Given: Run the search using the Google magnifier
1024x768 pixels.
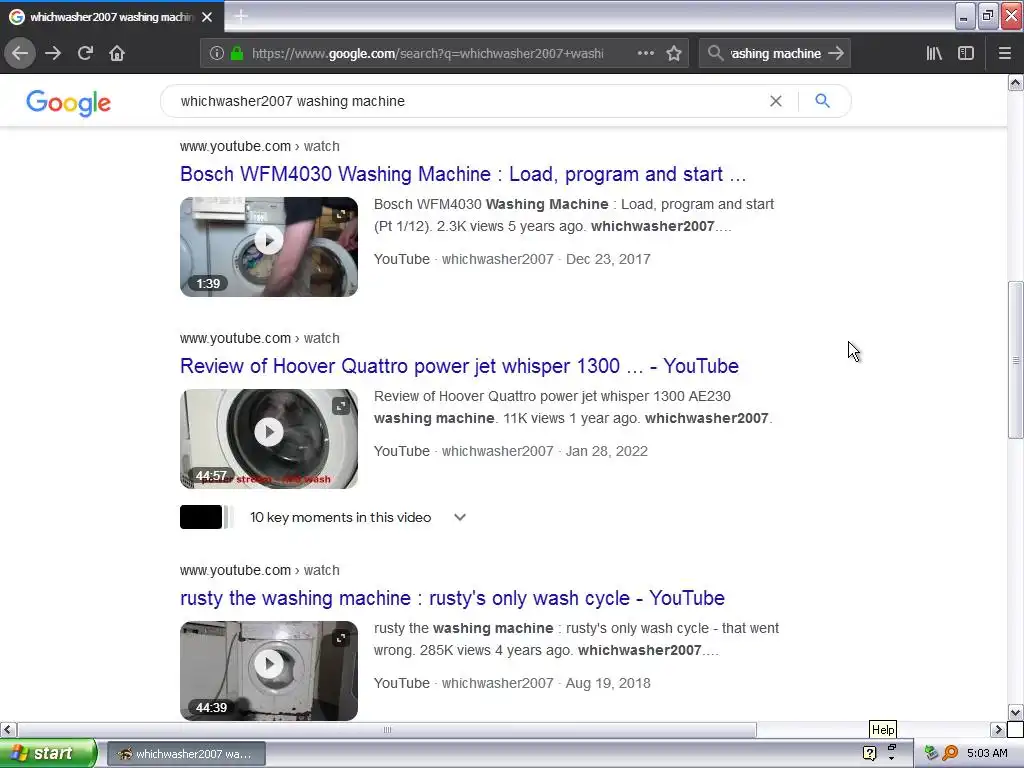Looking at the screenshot, I should (823, 101).
